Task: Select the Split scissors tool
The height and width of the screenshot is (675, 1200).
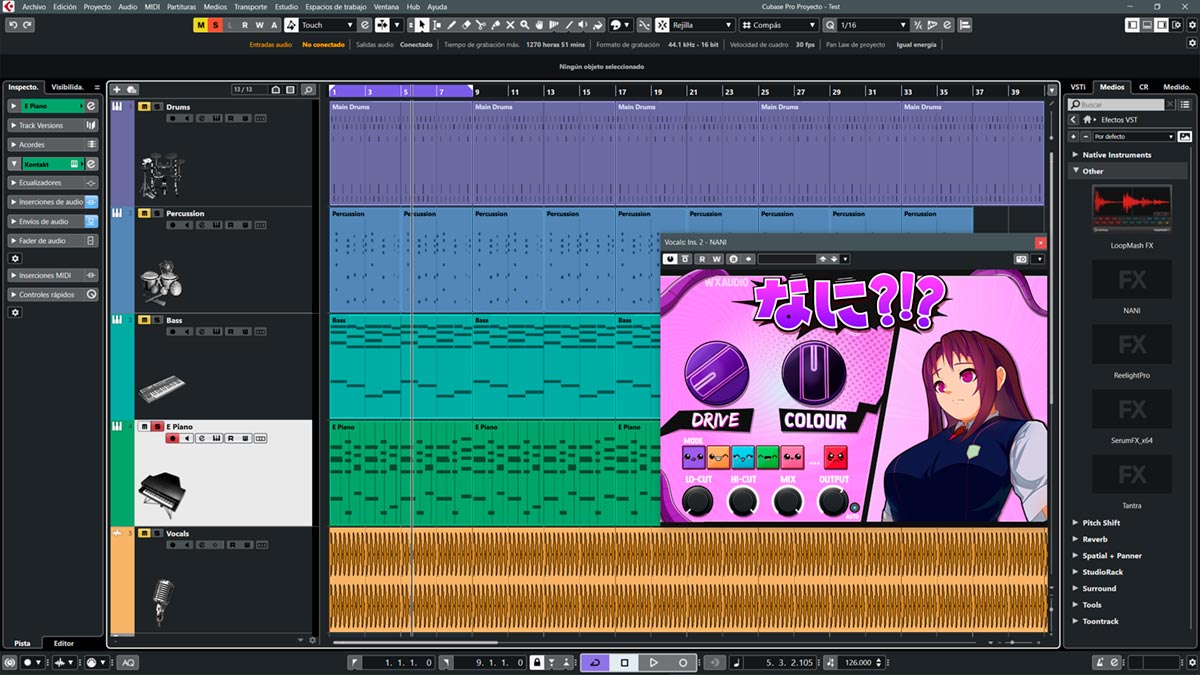Action: pyautogui.click(x=481, y=25)
